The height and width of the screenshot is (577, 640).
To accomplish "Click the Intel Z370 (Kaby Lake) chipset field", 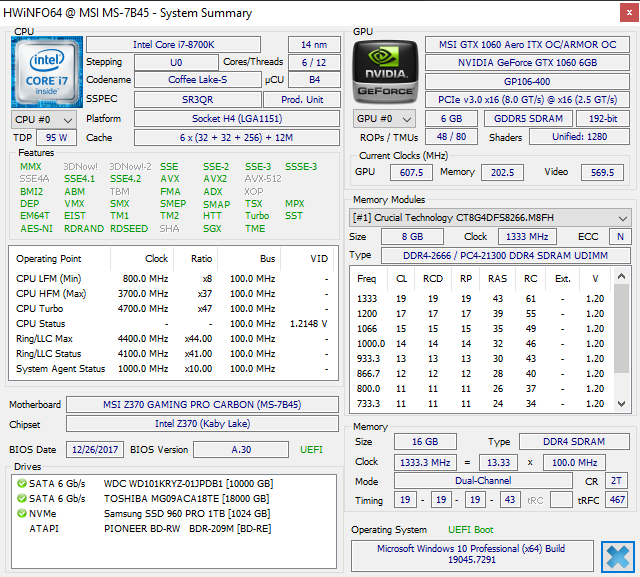I will coord(202,424).
